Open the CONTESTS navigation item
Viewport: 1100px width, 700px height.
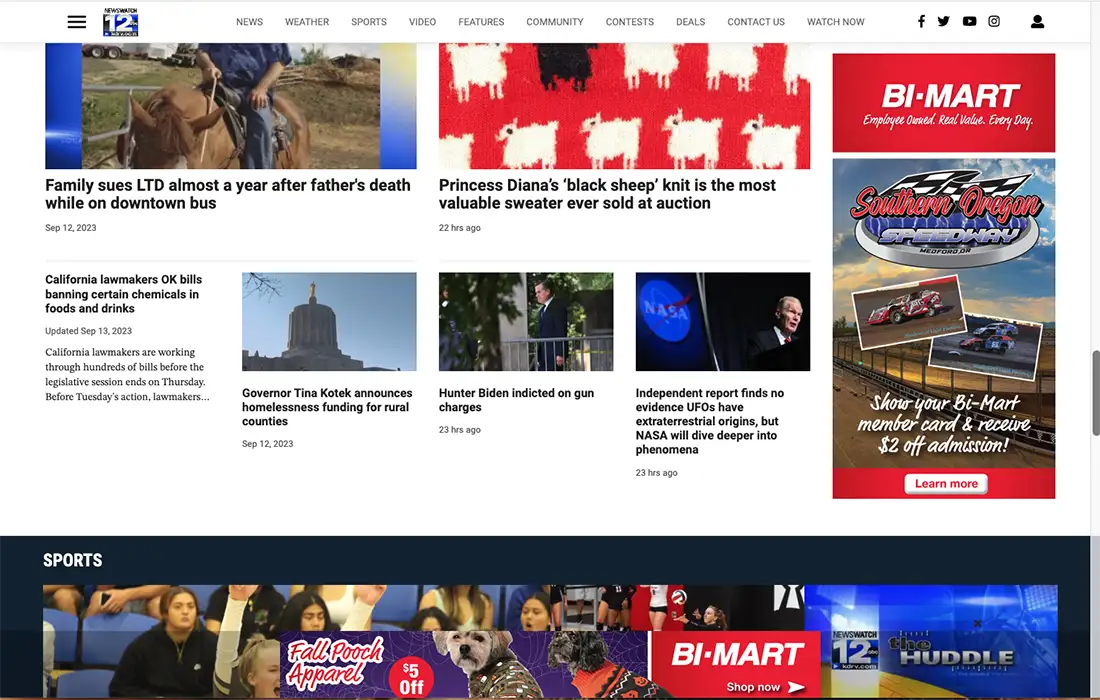[630, 22]
